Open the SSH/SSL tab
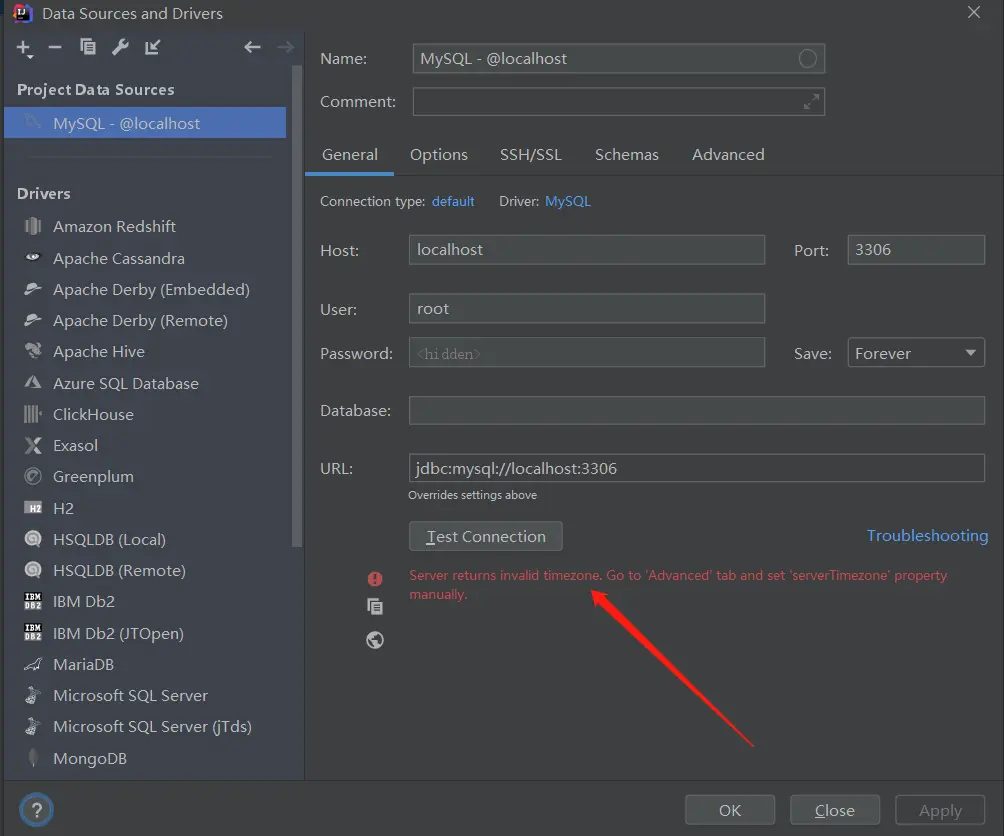The image size is (1004, 836). point(530,155)
